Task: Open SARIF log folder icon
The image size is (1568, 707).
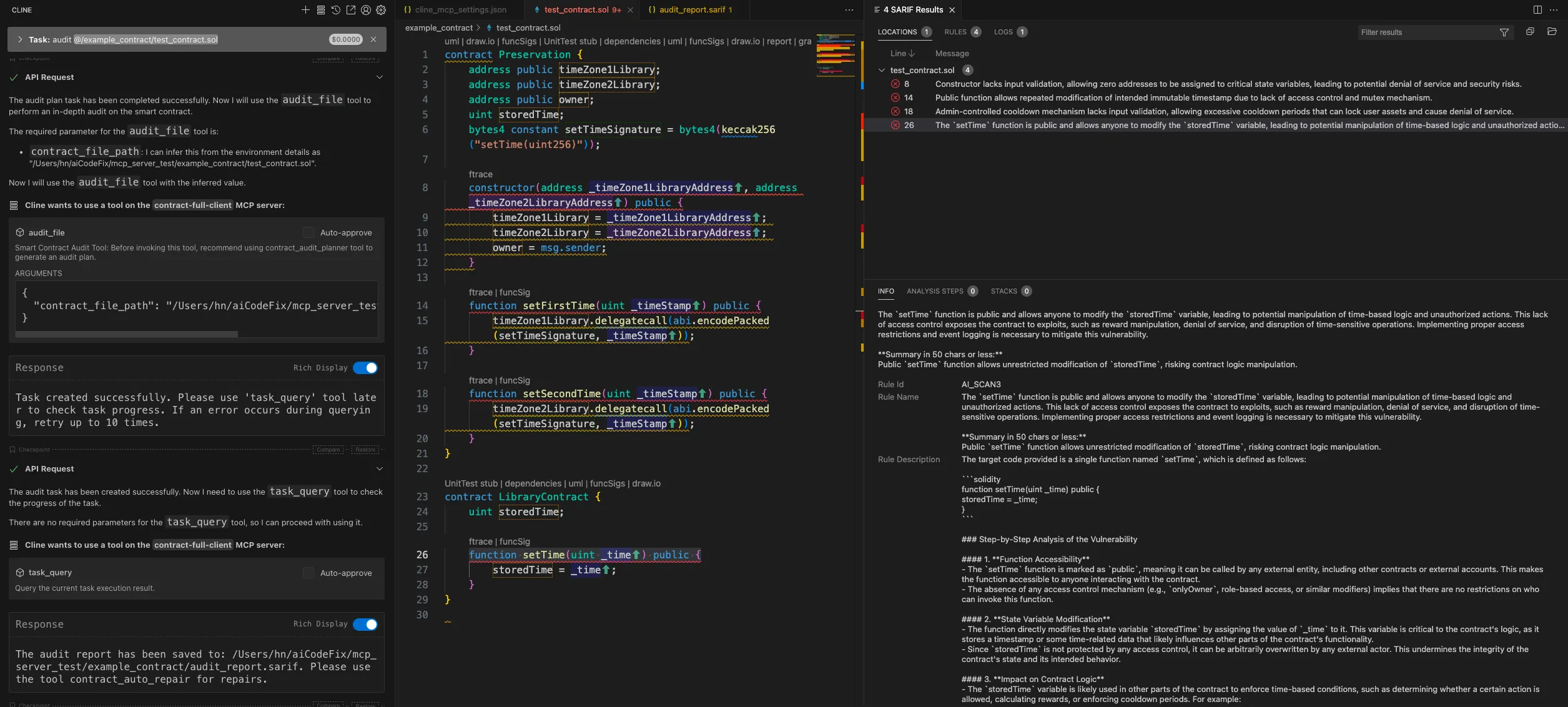Action: pos(1552,32)
